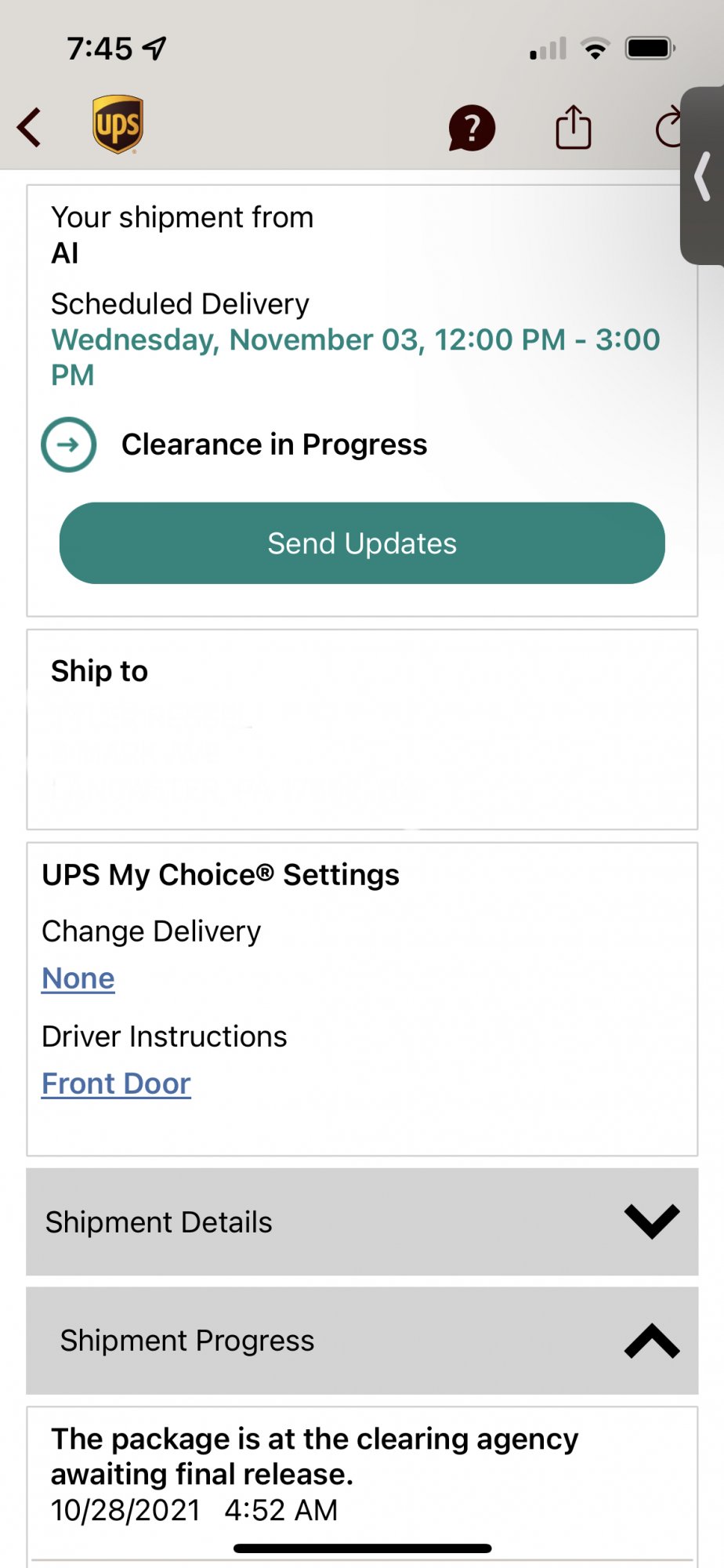
Task: Open the None change delivery link
Action: click(x=78, y=978)
